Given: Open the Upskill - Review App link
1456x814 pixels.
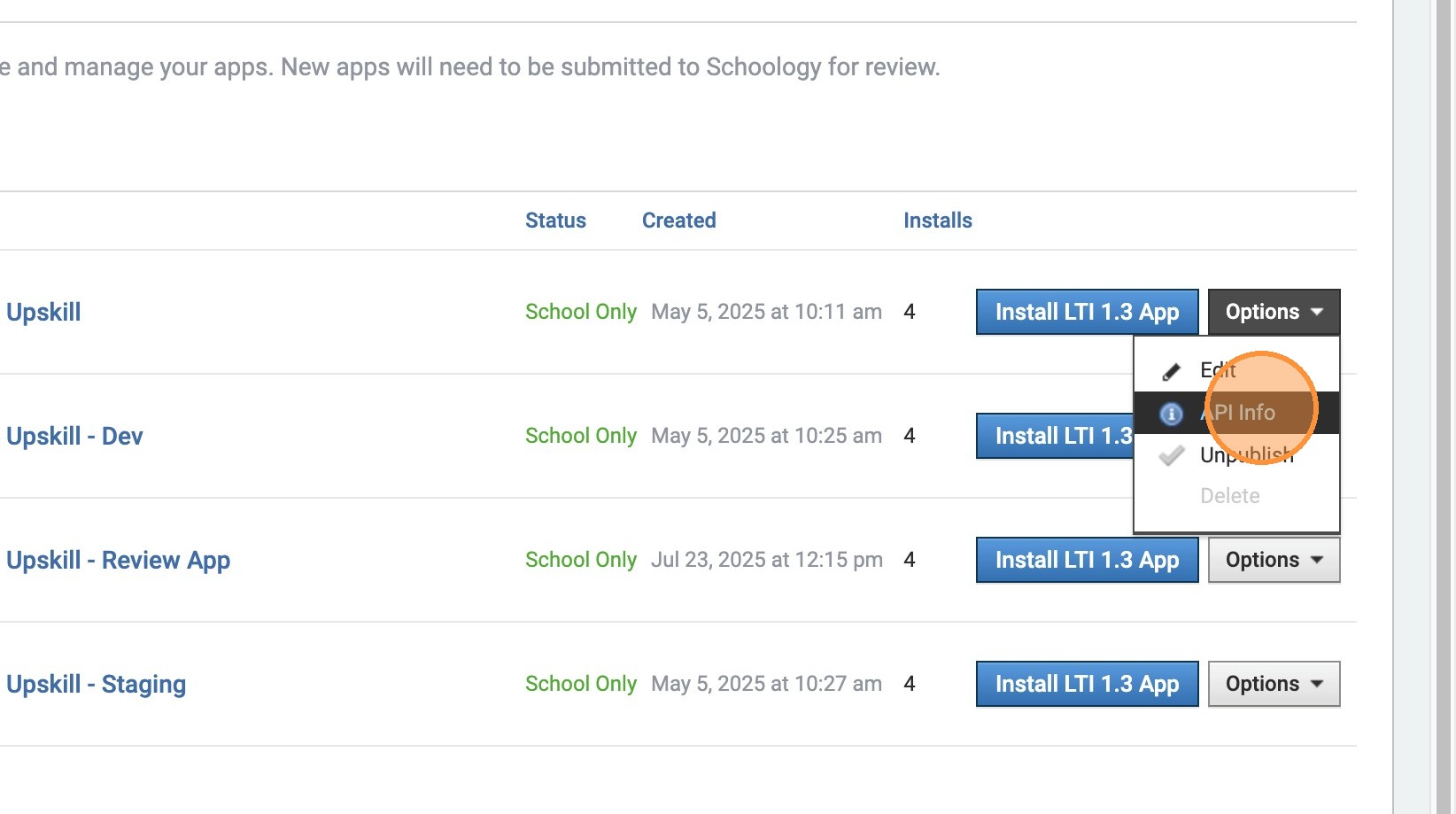Looking at the screenshot, I should click(x=118, y=561).
